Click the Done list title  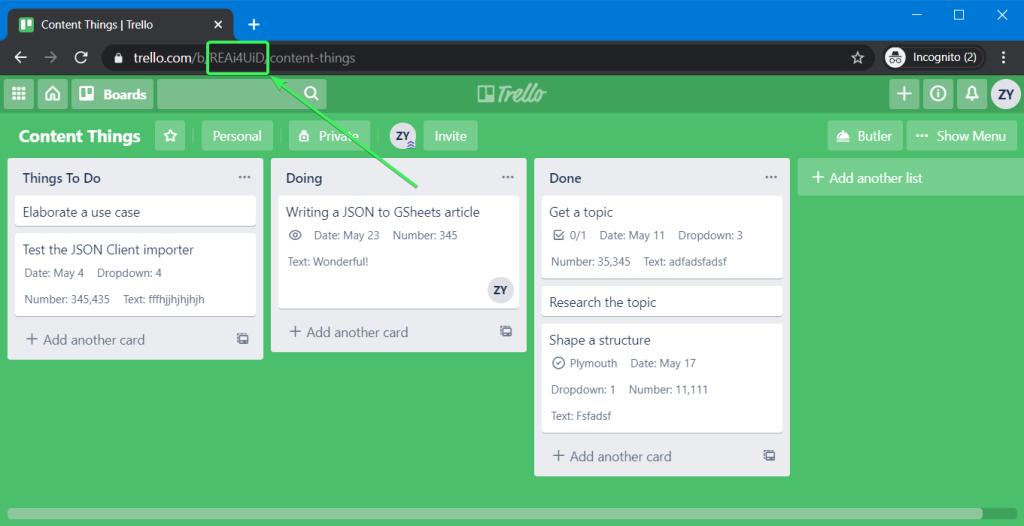pyautogui.click(x=566, y=178)
